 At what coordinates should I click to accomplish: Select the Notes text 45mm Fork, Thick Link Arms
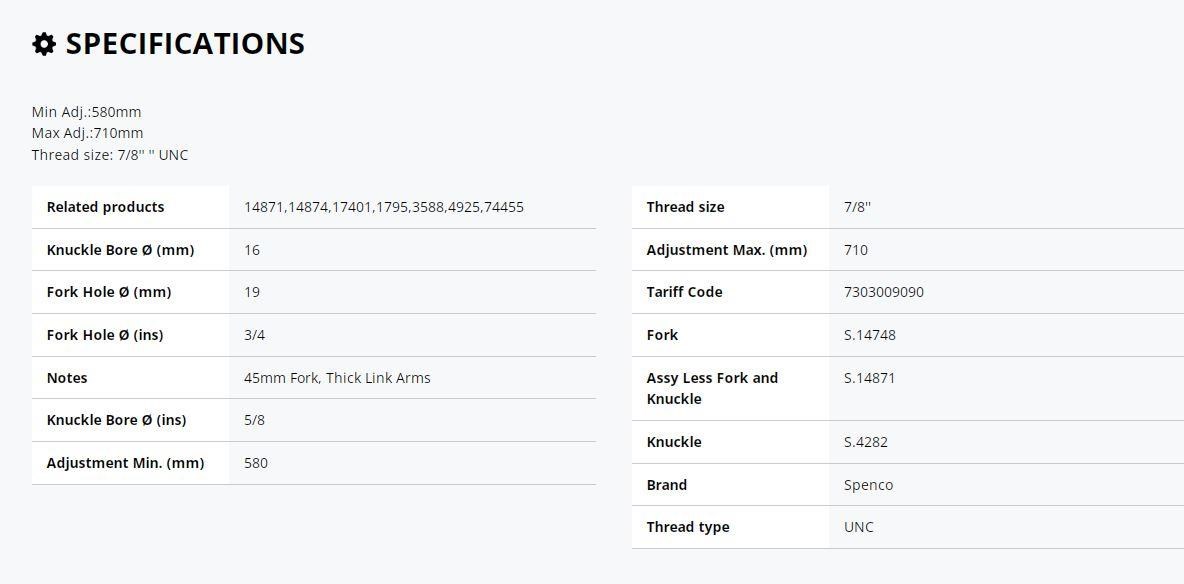(x=337, y=378)
